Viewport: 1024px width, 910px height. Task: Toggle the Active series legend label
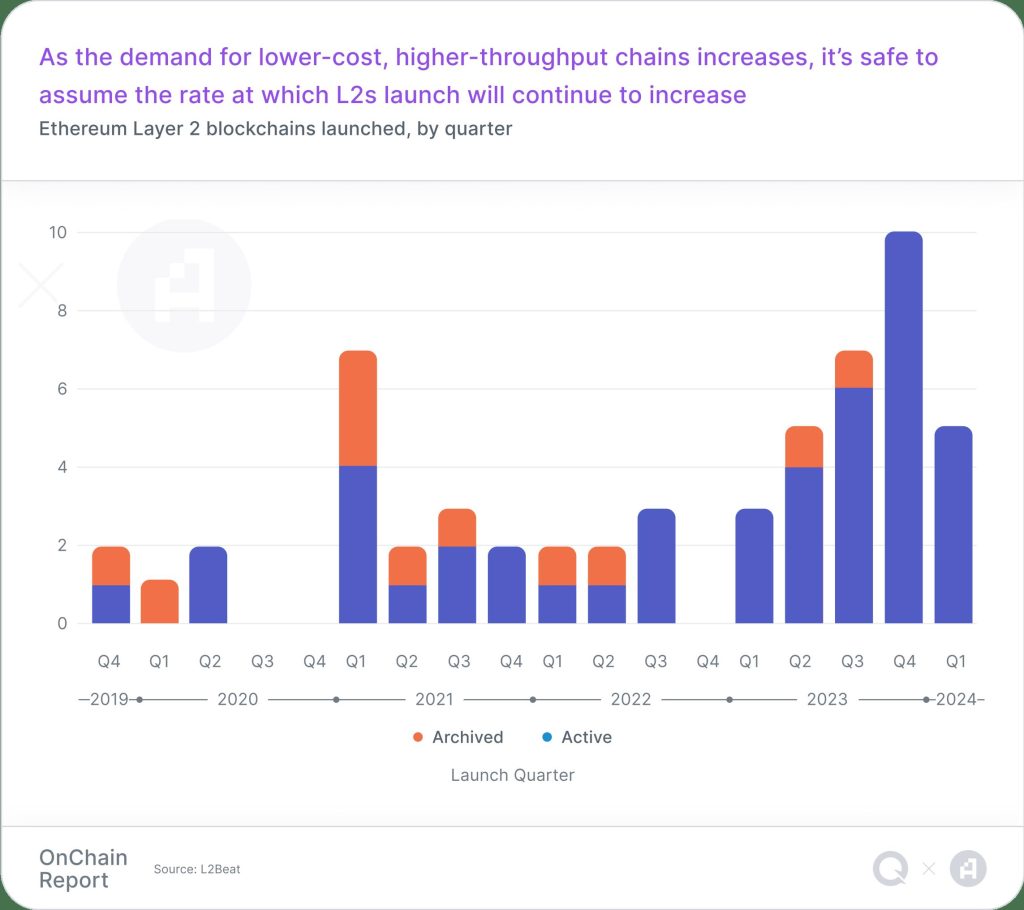pyautogui.click(x=586, y=737)
